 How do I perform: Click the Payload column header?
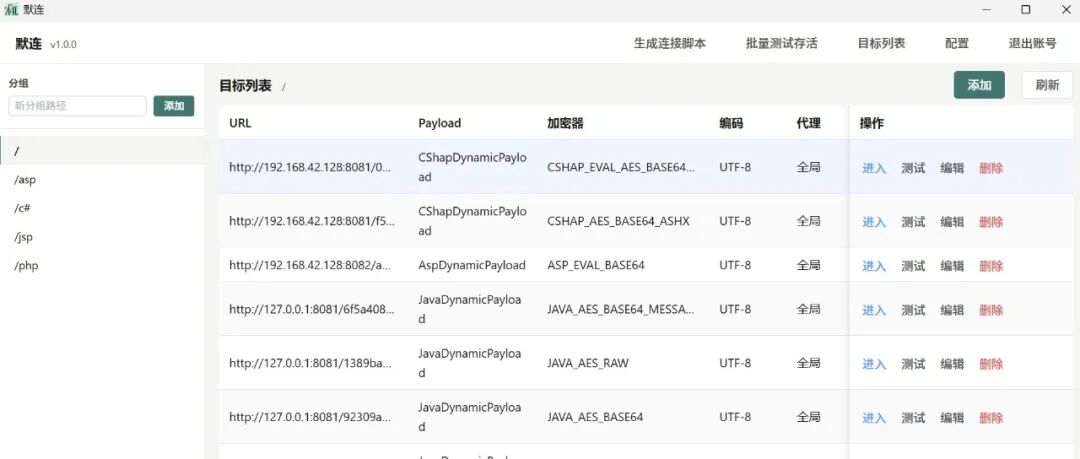pyautogui.click(x=439, y=123)
